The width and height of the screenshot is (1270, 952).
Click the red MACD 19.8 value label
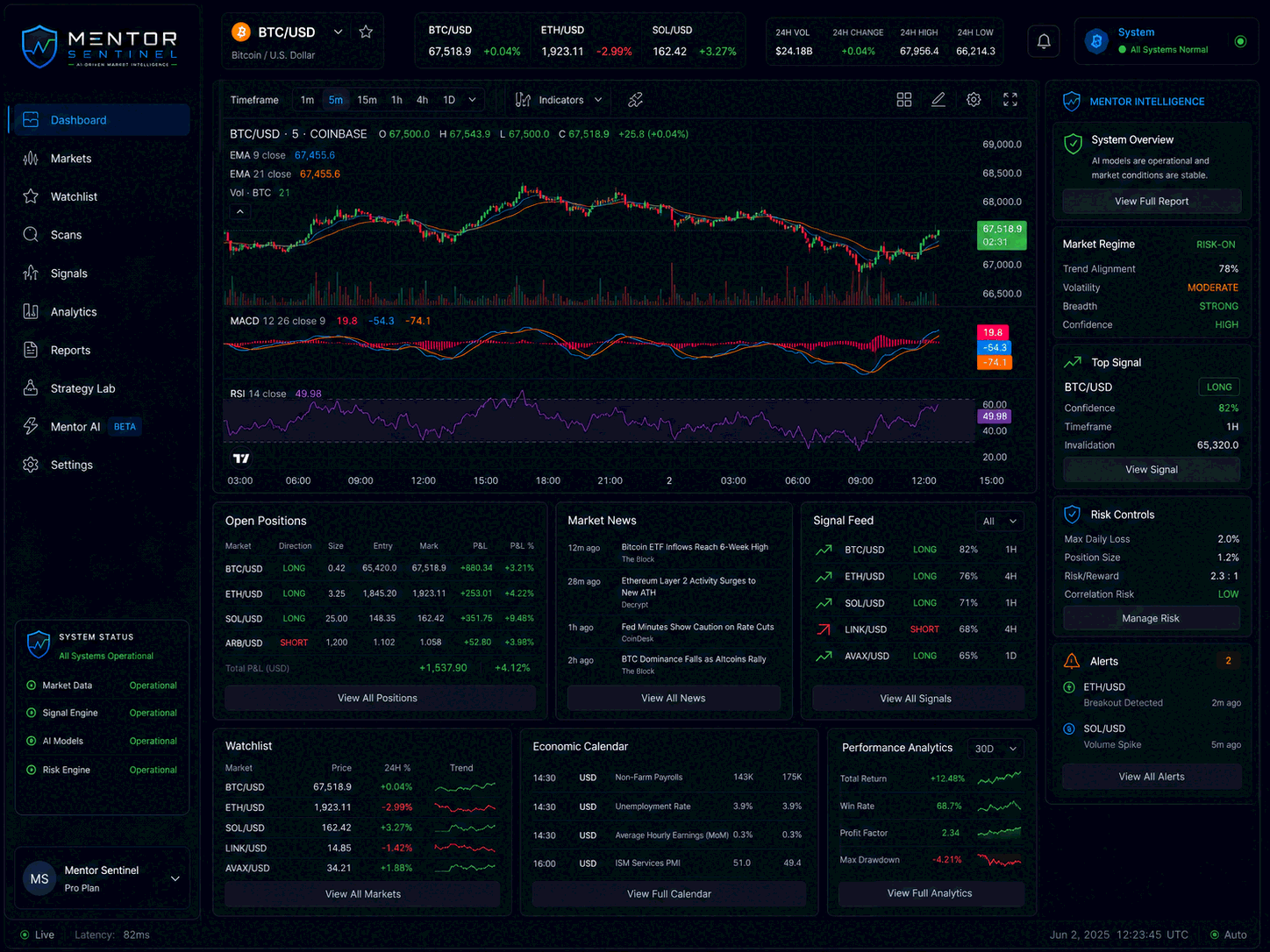(x=993, y=332)
